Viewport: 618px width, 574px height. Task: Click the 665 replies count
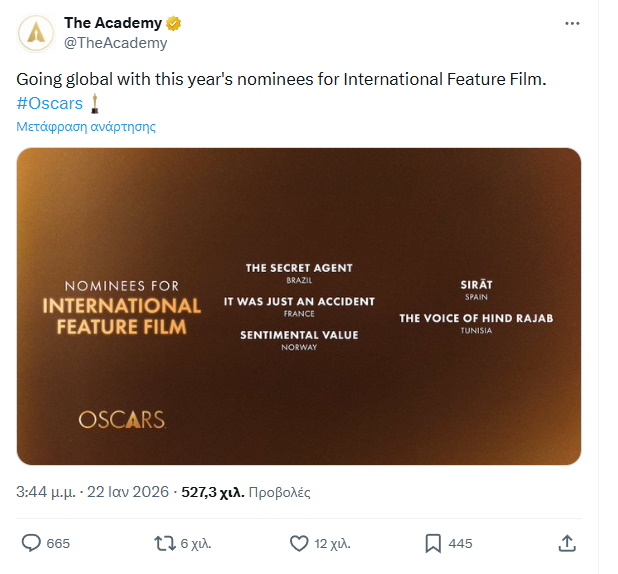pos(58,543)
